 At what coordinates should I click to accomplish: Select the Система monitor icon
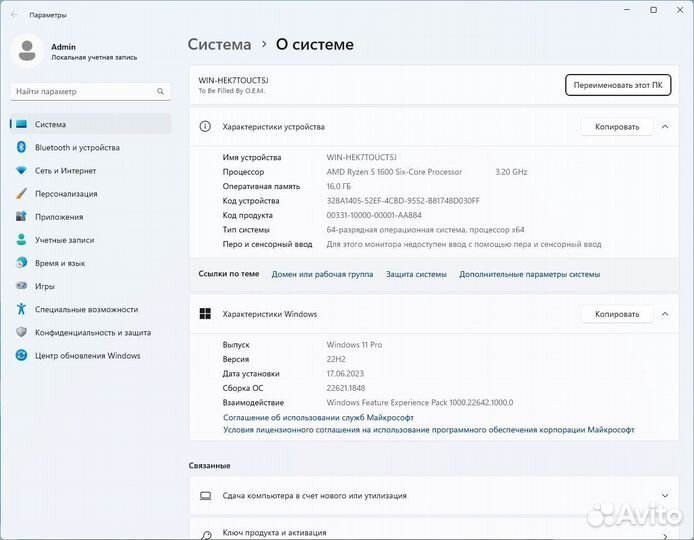(21, 124)
